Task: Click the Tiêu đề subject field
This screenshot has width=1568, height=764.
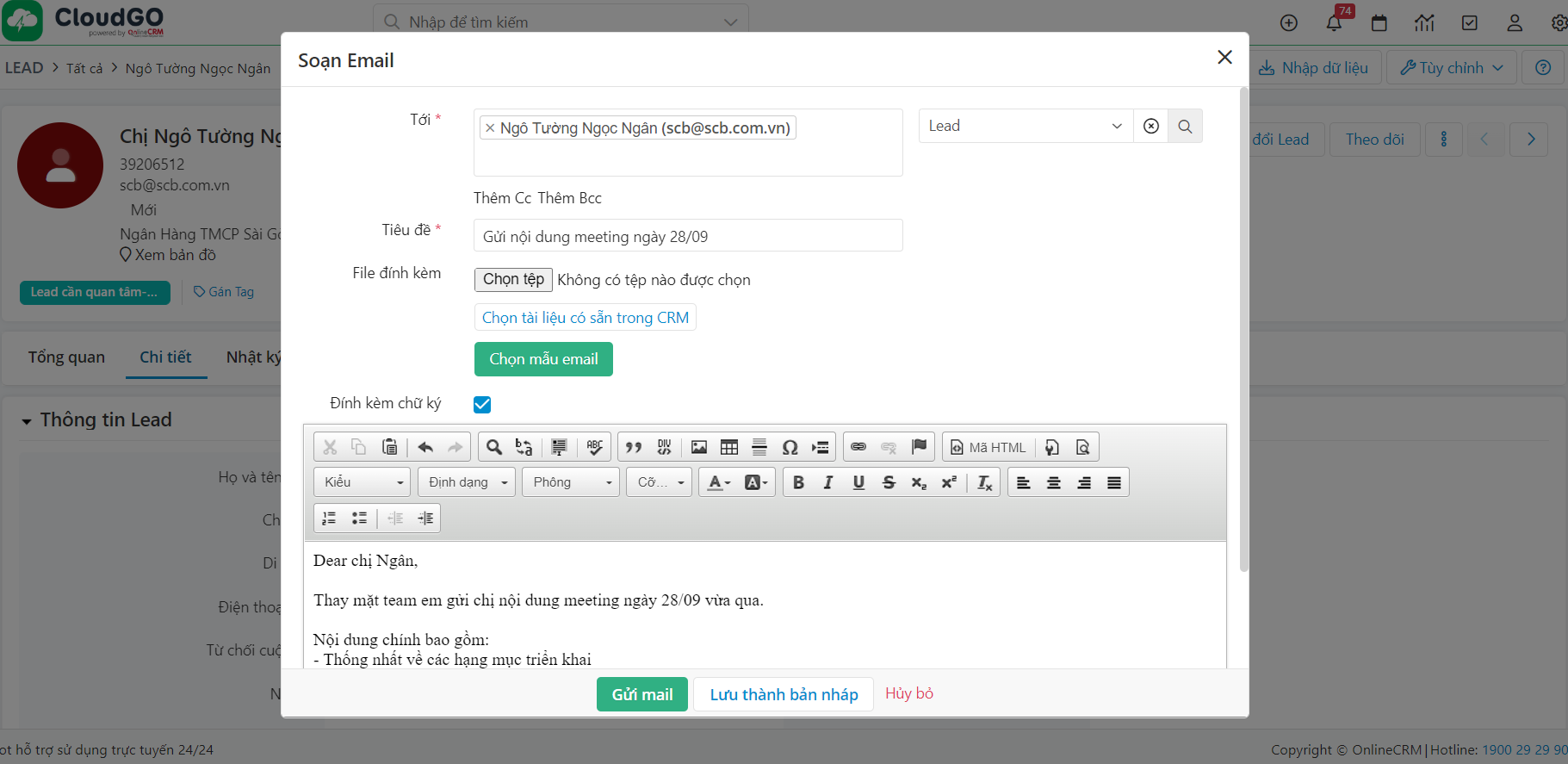Action: (688, 235)
